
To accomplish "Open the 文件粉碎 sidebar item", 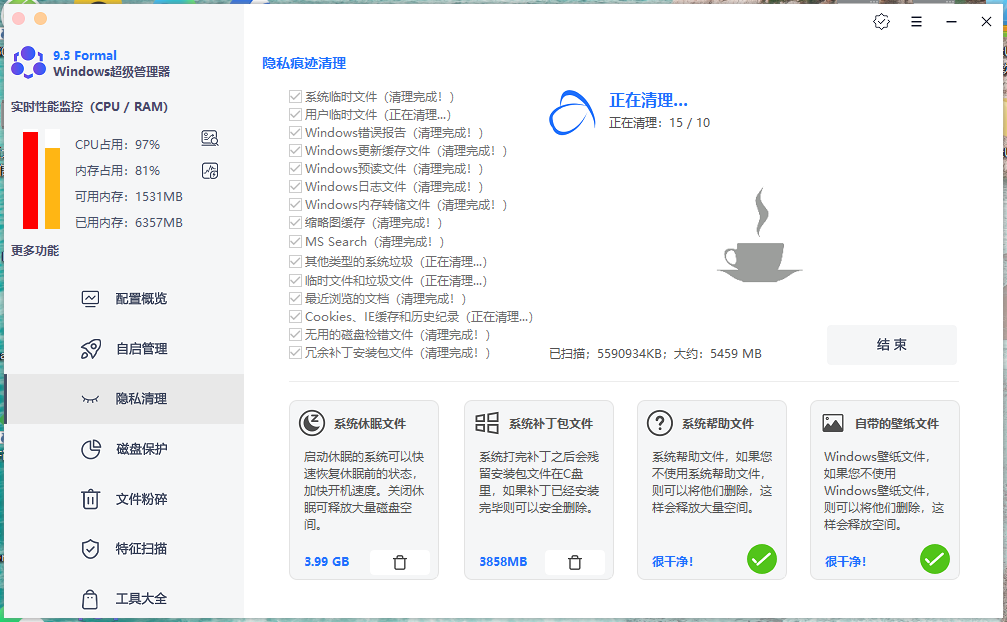I will click(x=124, y=499).
